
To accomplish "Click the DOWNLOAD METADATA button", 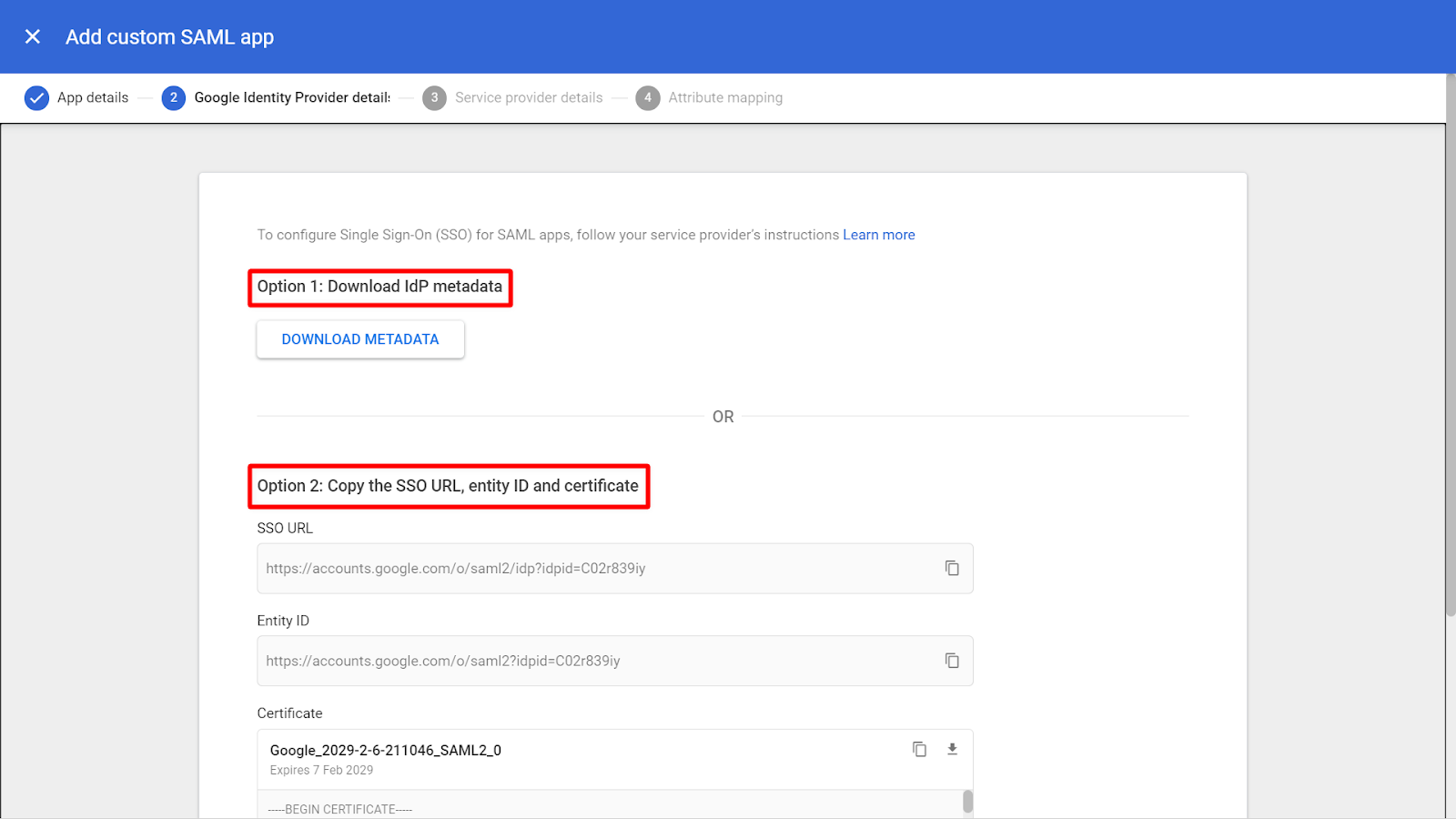I will 360,339.
